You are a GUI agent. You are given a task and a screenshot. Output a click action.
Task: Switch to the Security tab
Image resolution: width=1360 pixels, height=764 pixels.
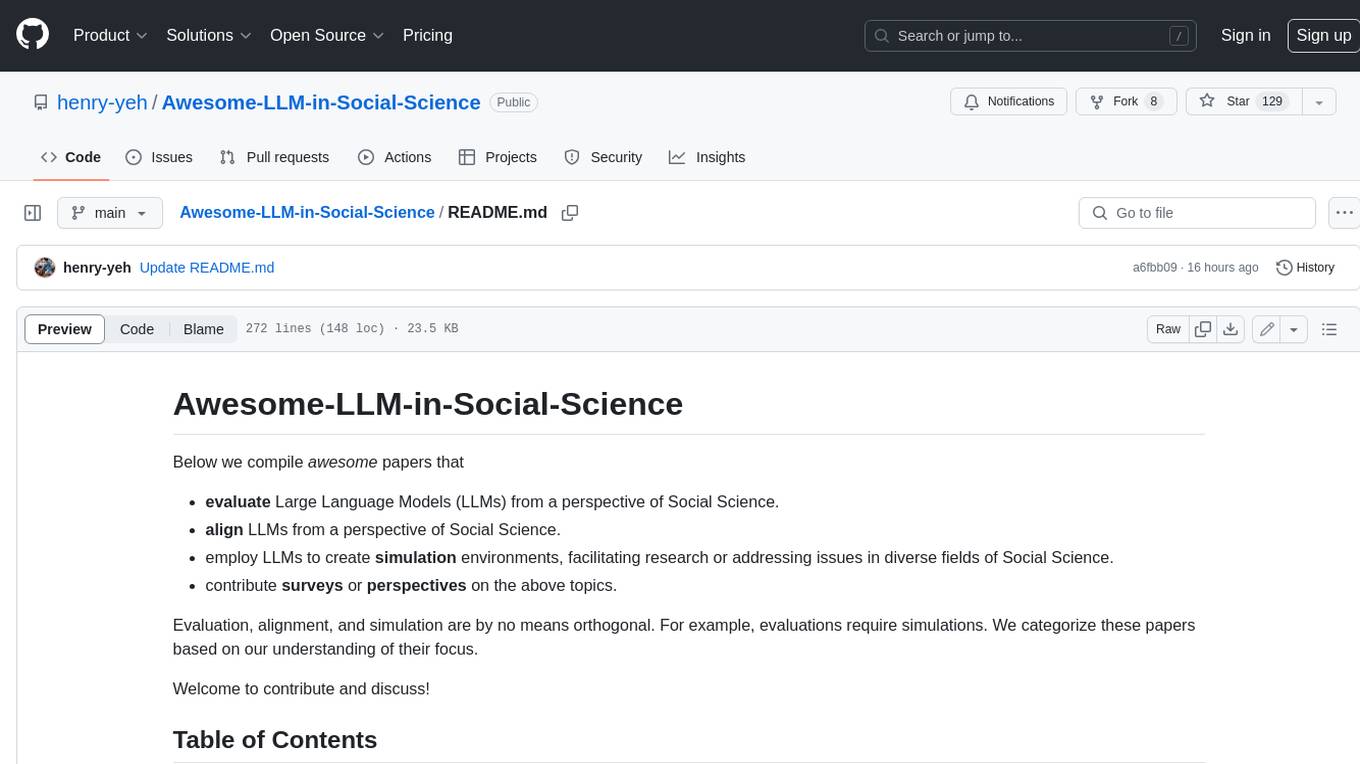[603, 157]
